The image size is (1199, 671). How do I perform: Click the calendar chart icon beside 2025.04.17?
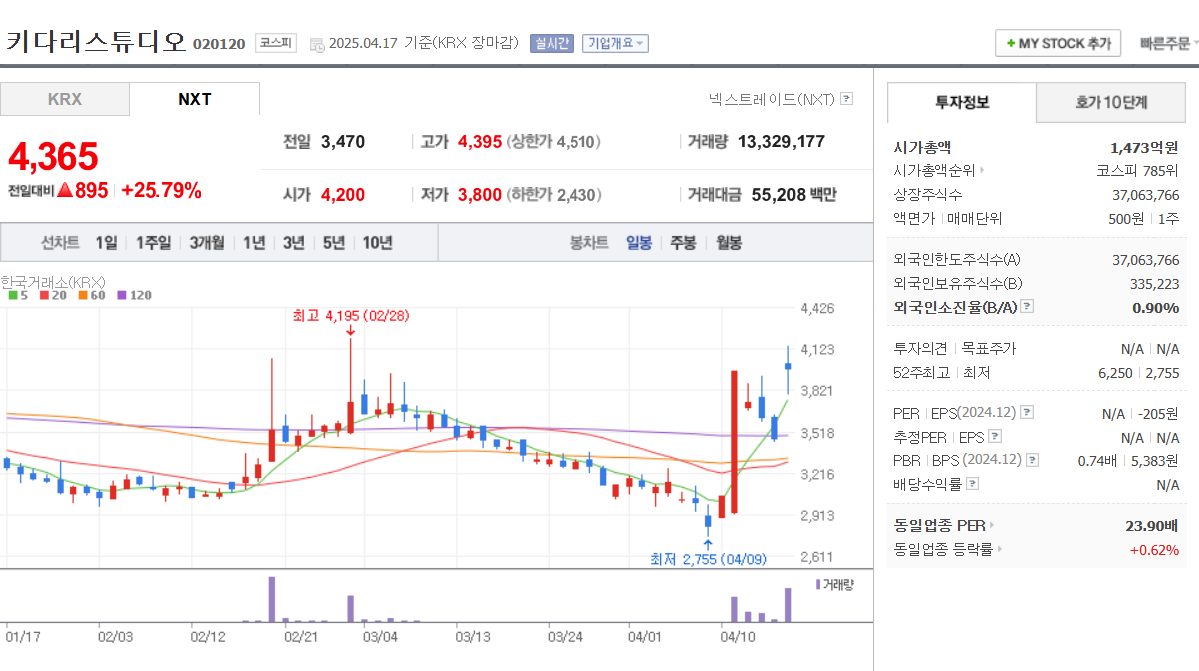click(x=315, y=45)
